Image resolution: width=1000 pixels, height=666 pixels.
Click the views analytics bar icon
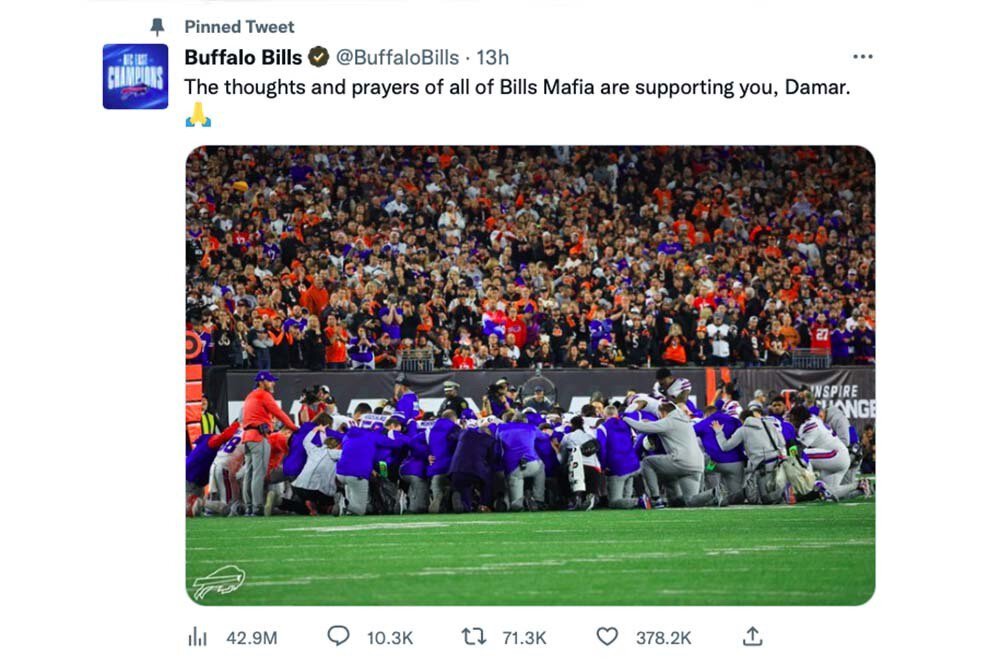pos(197,636)
